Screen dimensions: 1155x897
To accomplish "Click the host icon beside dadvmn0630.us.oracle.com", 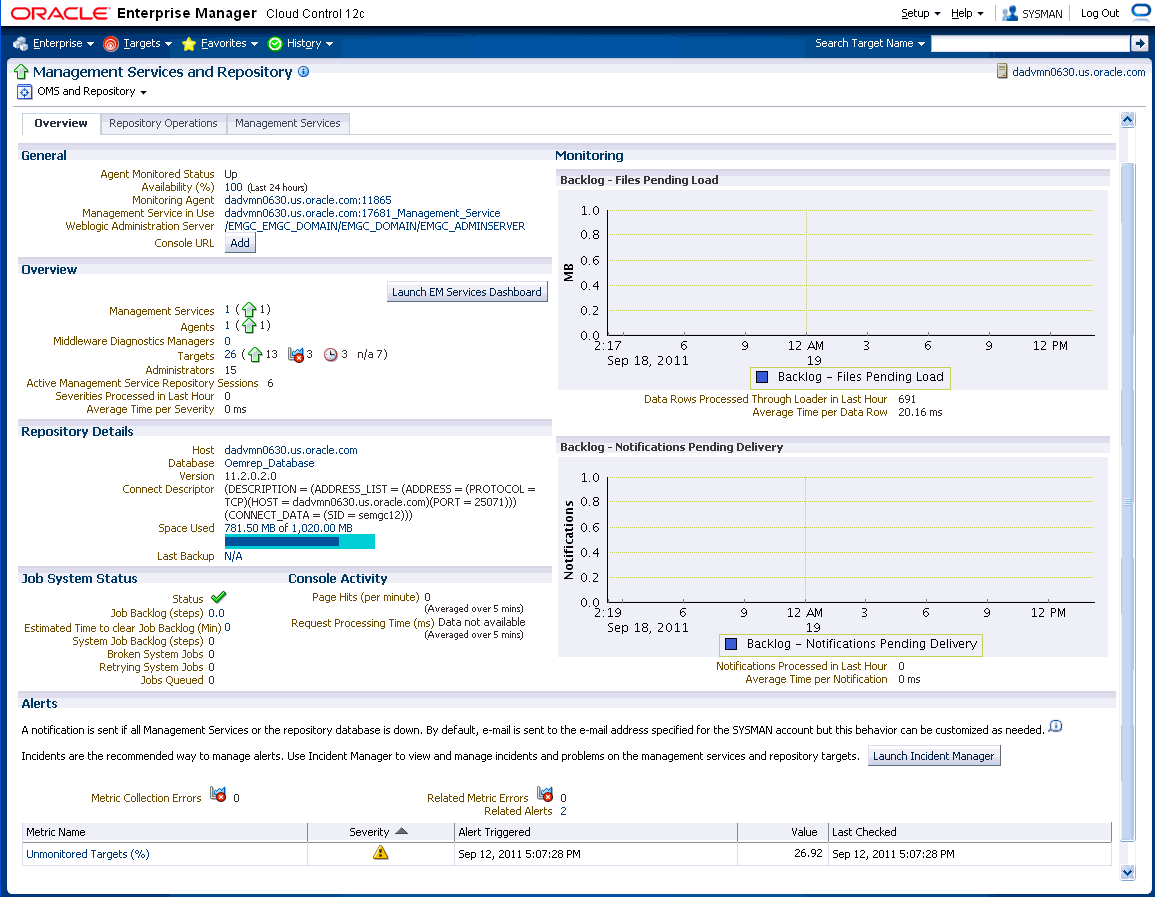I will [x=1002, y=71].
